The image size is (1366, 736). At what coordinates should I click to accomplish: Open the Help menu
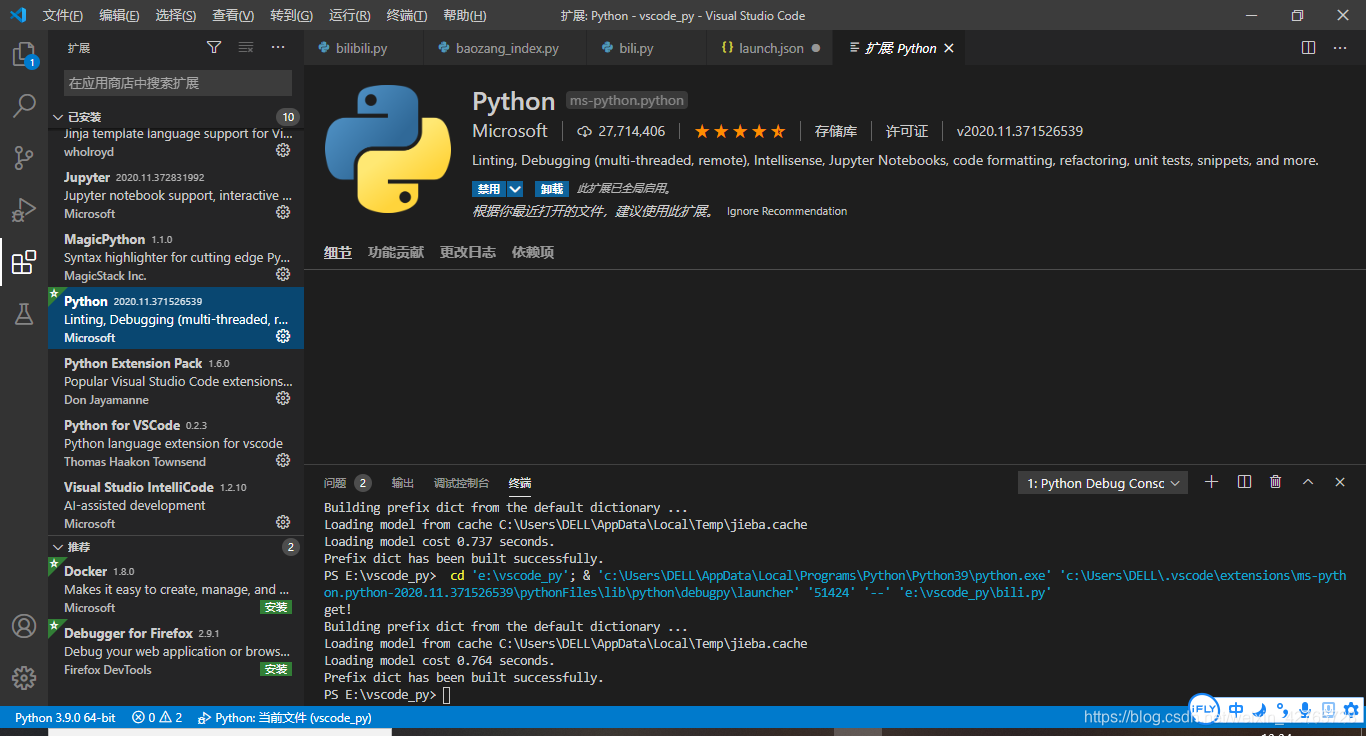(464, 15)
